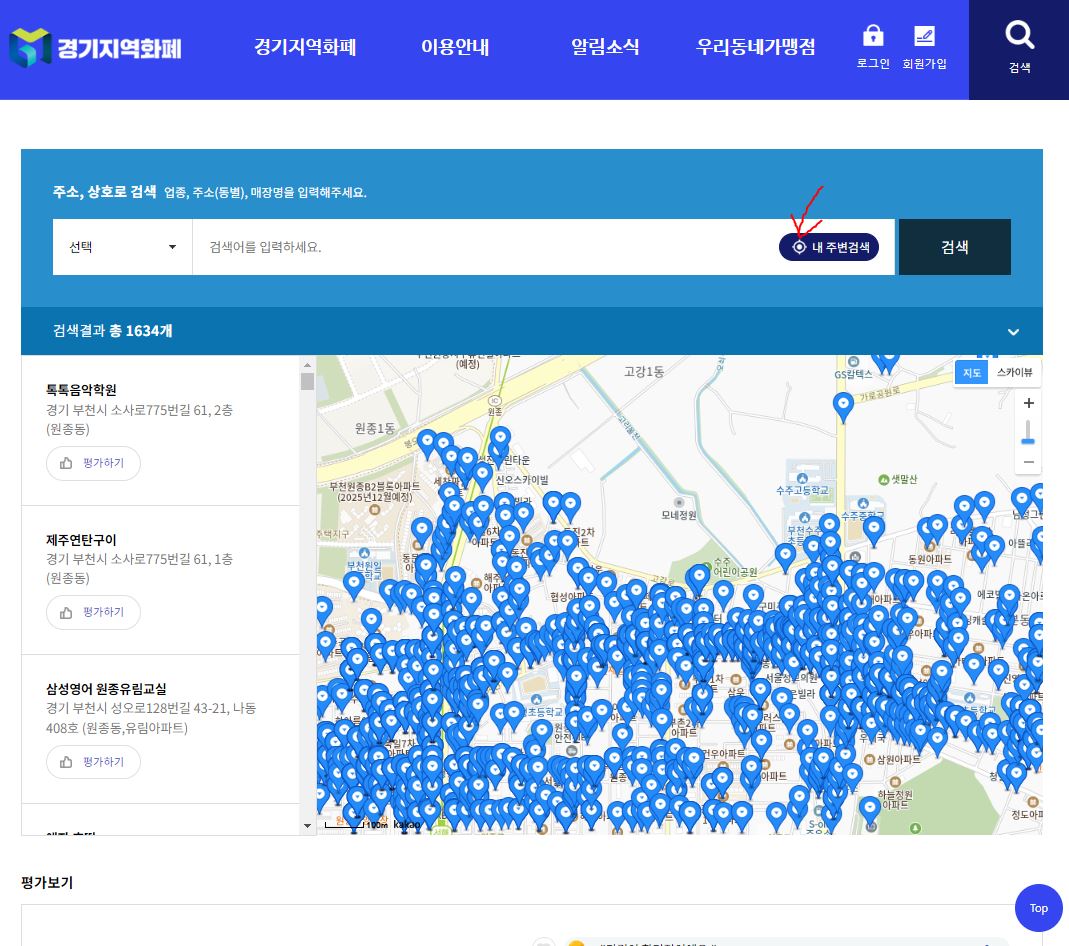Switch map to 지도 view
The height and width of the screenshot is (946, 1069).
[x=972, y=372]
